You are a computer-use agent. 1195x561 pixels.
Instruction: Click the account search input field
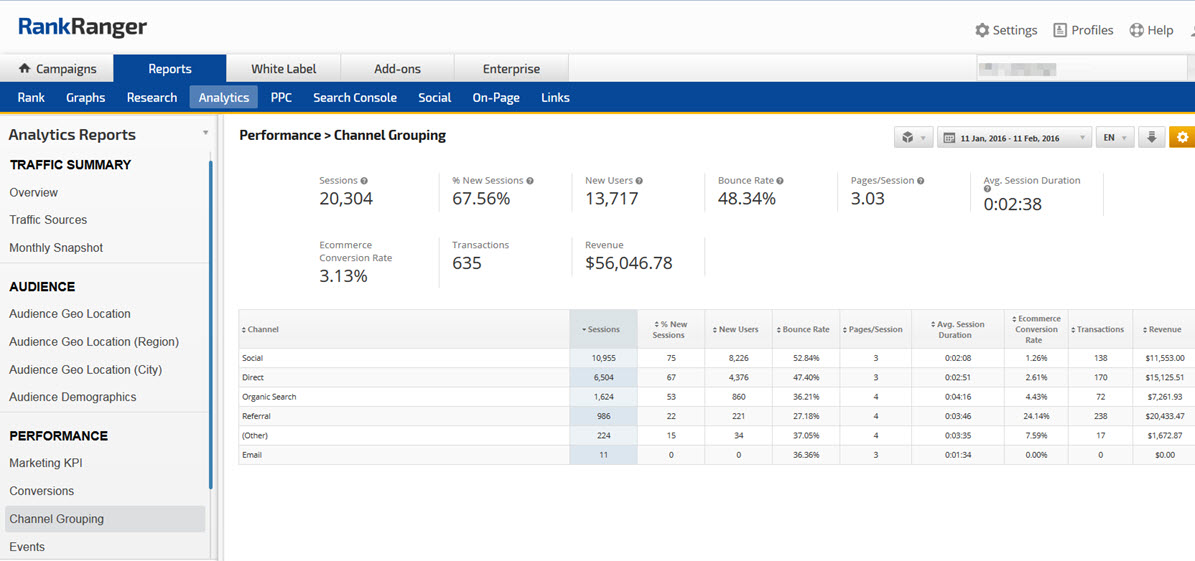(1080, 69)
